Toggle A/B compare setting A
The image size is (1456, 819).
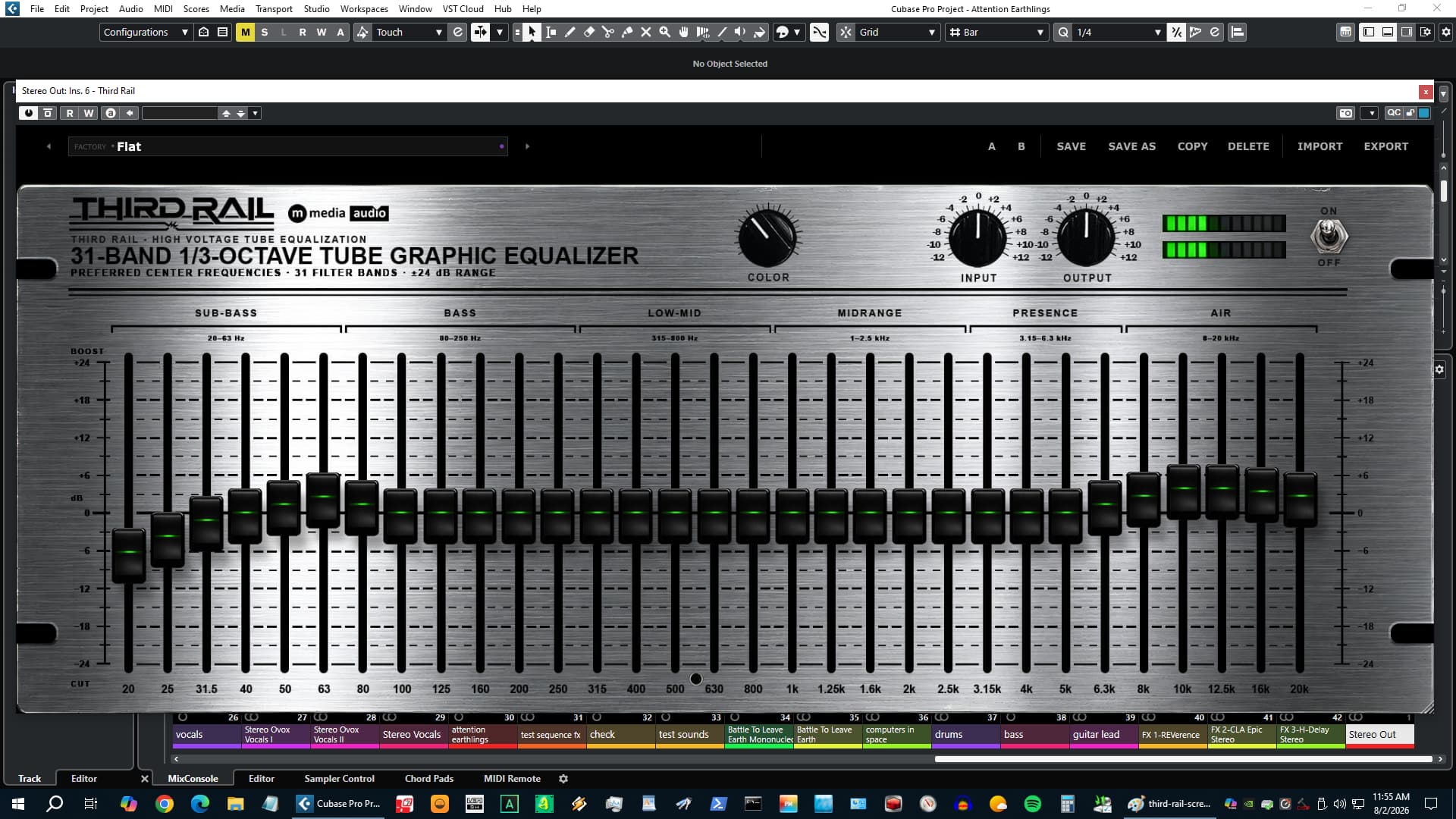pos(991,146)
